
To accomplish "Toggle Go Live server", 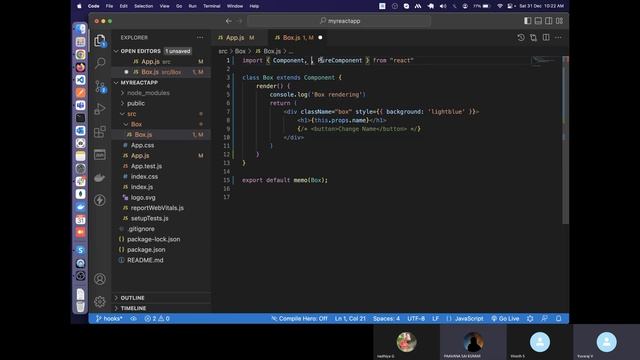I will (505, 318).
